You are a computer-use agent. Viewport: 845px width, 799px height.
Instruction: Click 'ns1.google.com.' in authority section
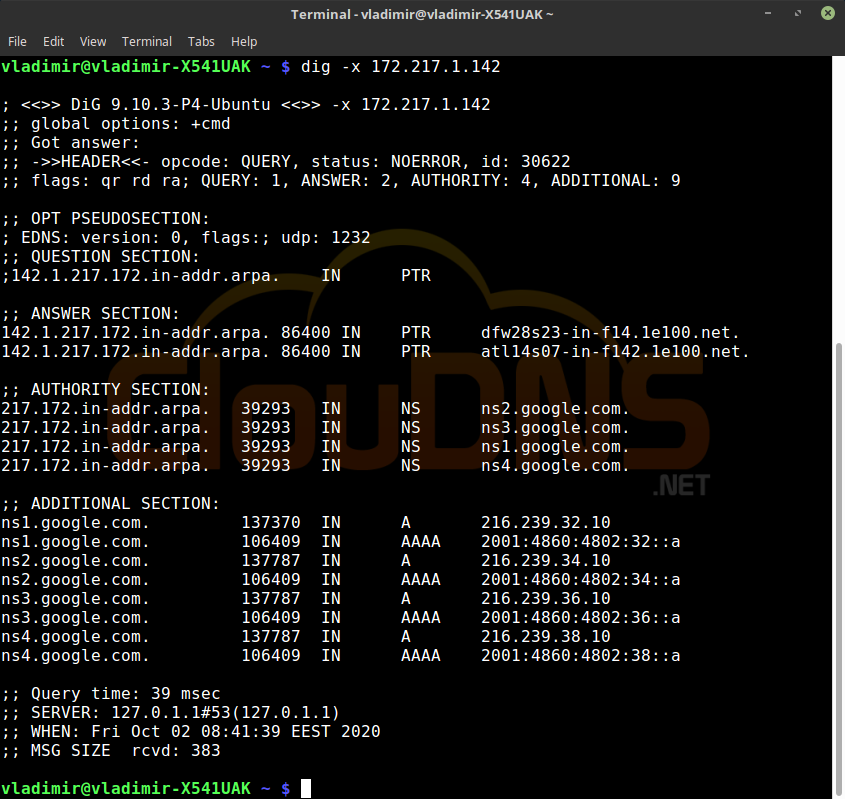tap(555, 446)
